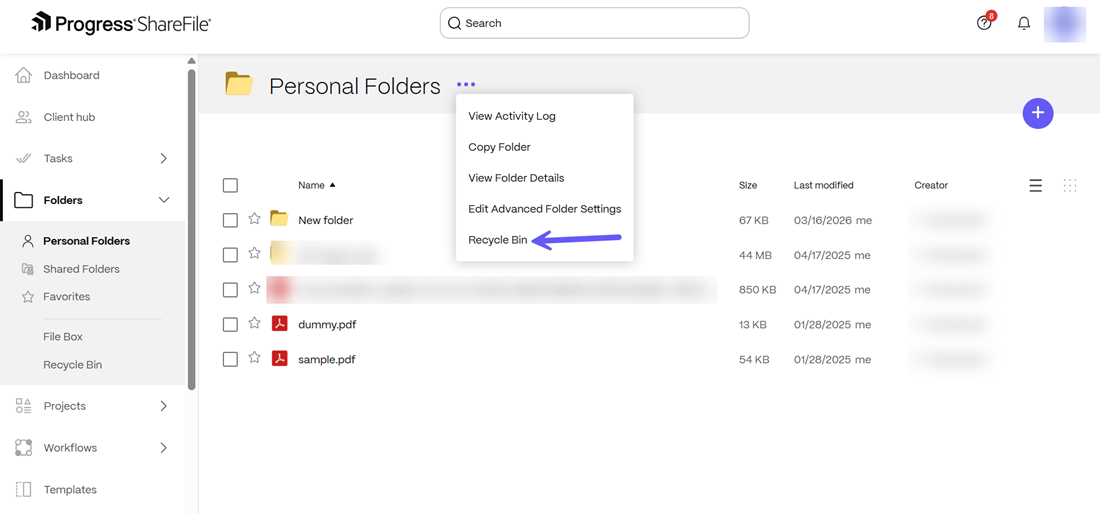Click the Templates icon in sidebar
Screen dimensions: 1100x514
24,489
